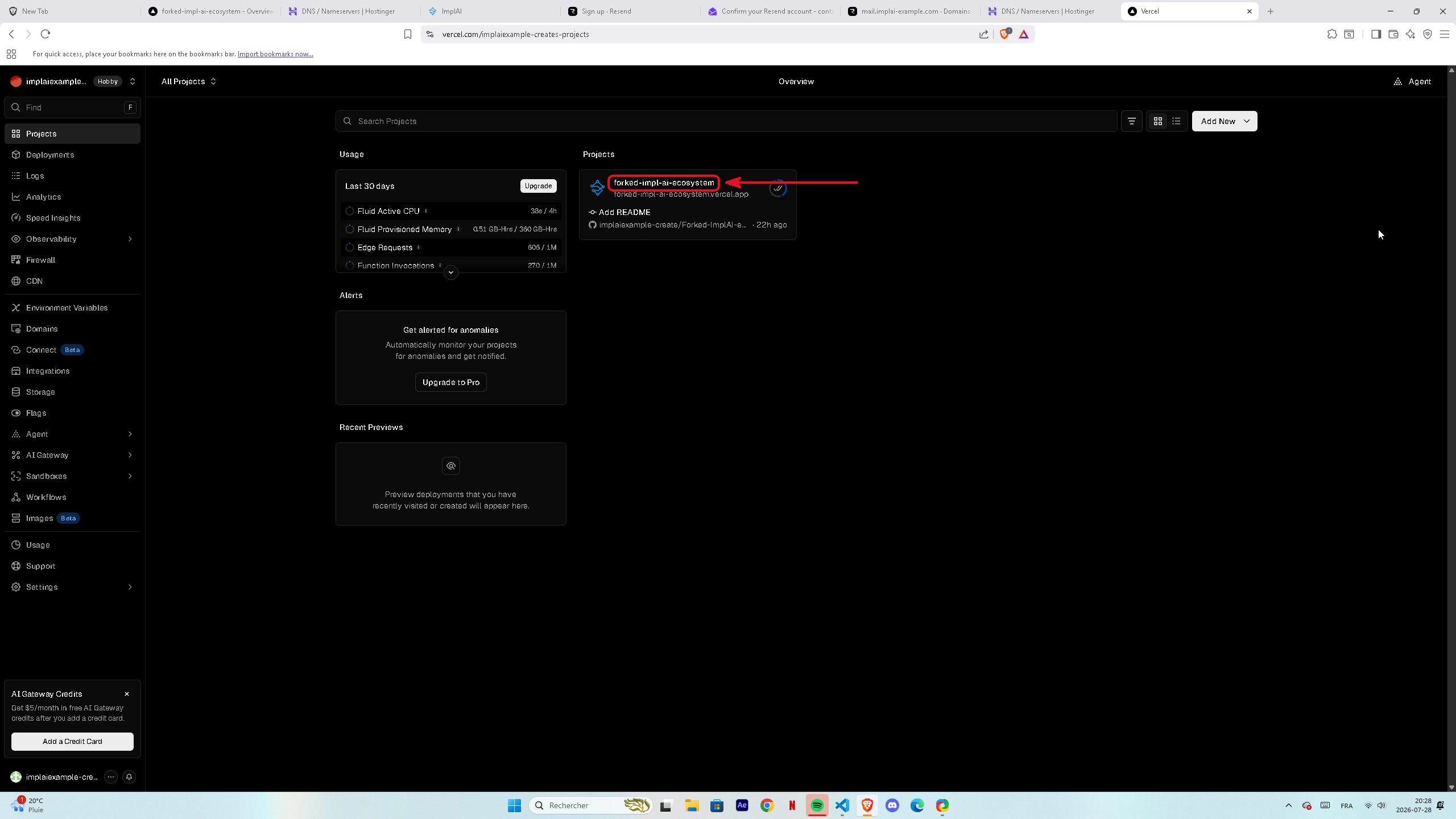Click the Support icon in sidebar
The width and height of the screenshot is (1456, 819).
tap(16, 566)
